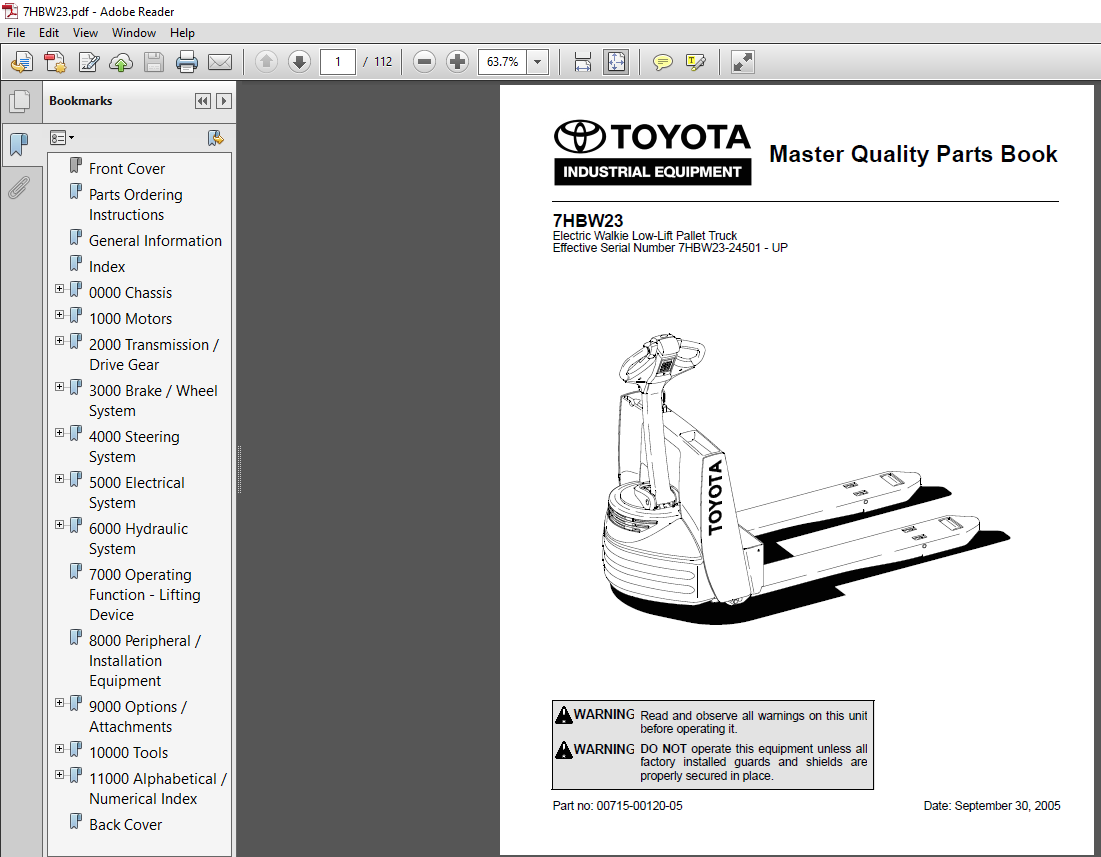1101x857 pixels.
Task: Open the Attachments paperclip panel
Action: tap(19, 188)
